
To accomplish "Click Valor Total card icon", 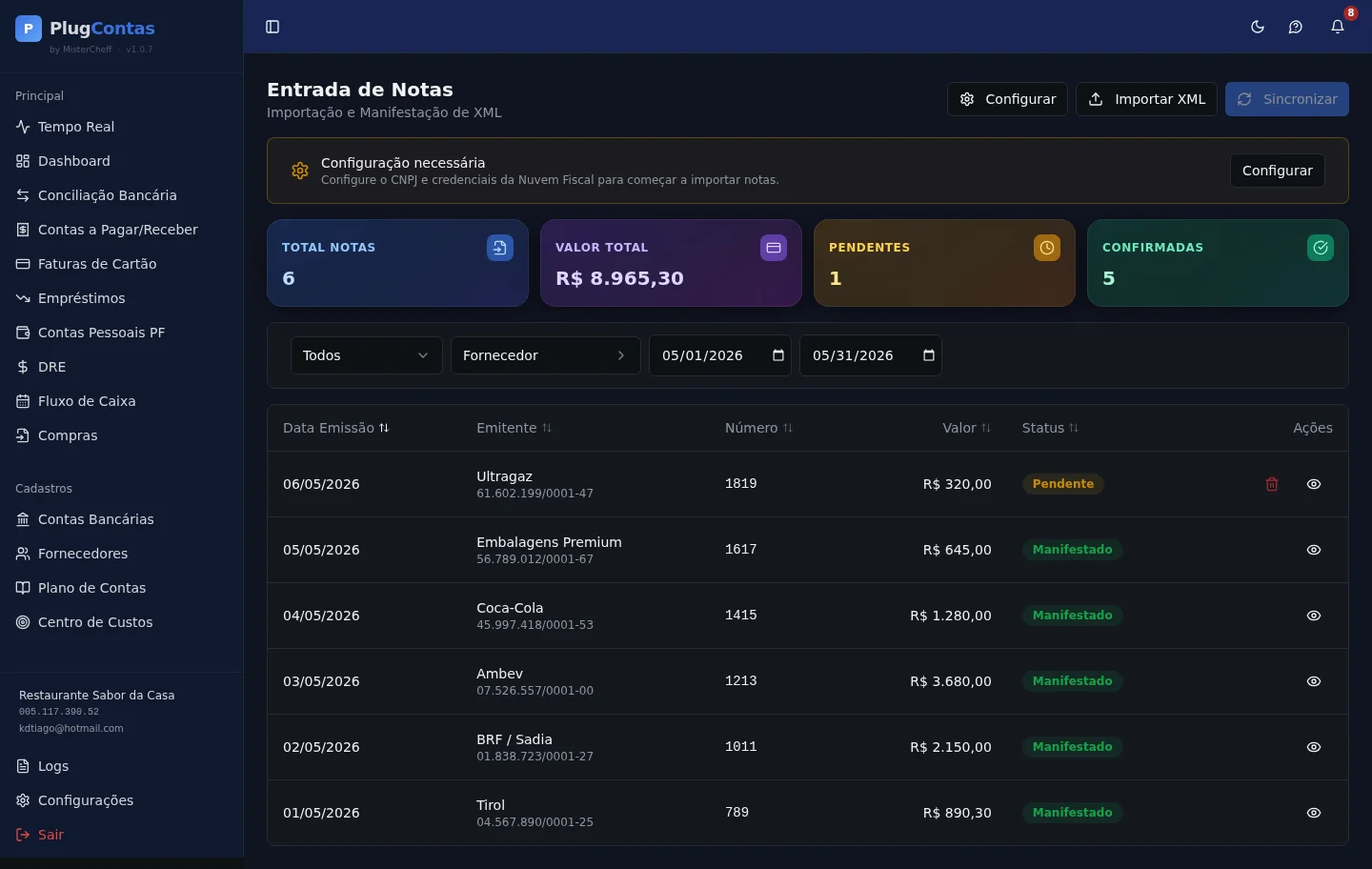I will pos(774,248).
